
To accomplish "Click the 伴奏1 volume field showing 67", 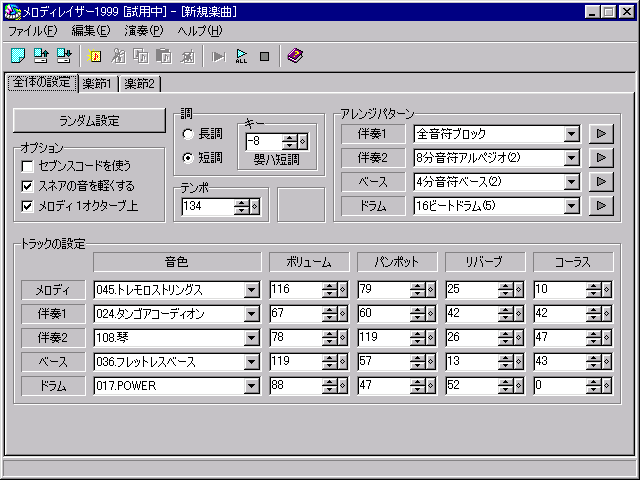I will coord(296,314).
